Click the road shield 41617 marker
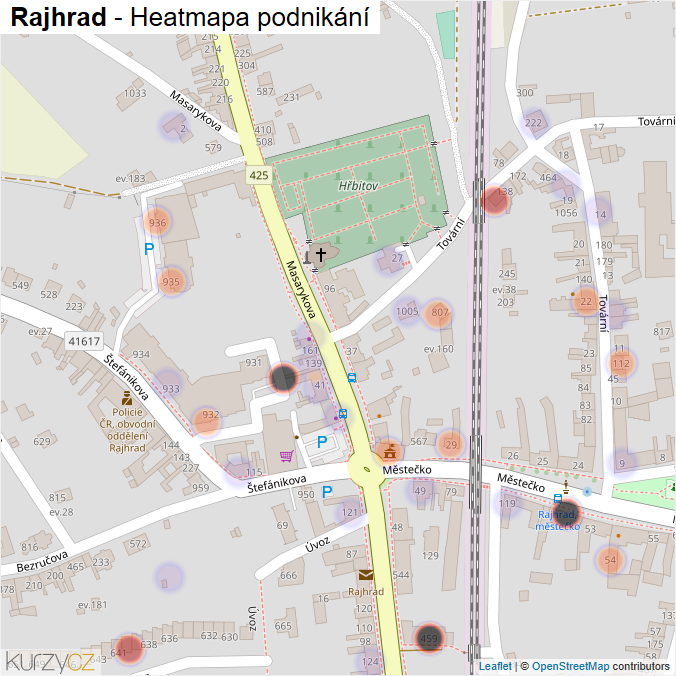676x676 pixels. click(84, 341)
